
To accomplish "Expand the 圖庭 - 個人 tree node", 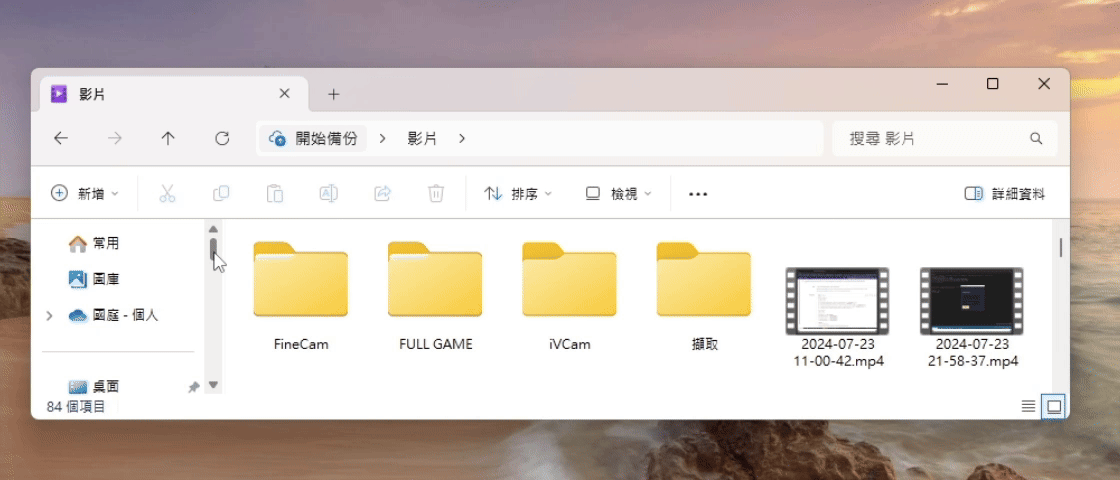I will (49, 316).
